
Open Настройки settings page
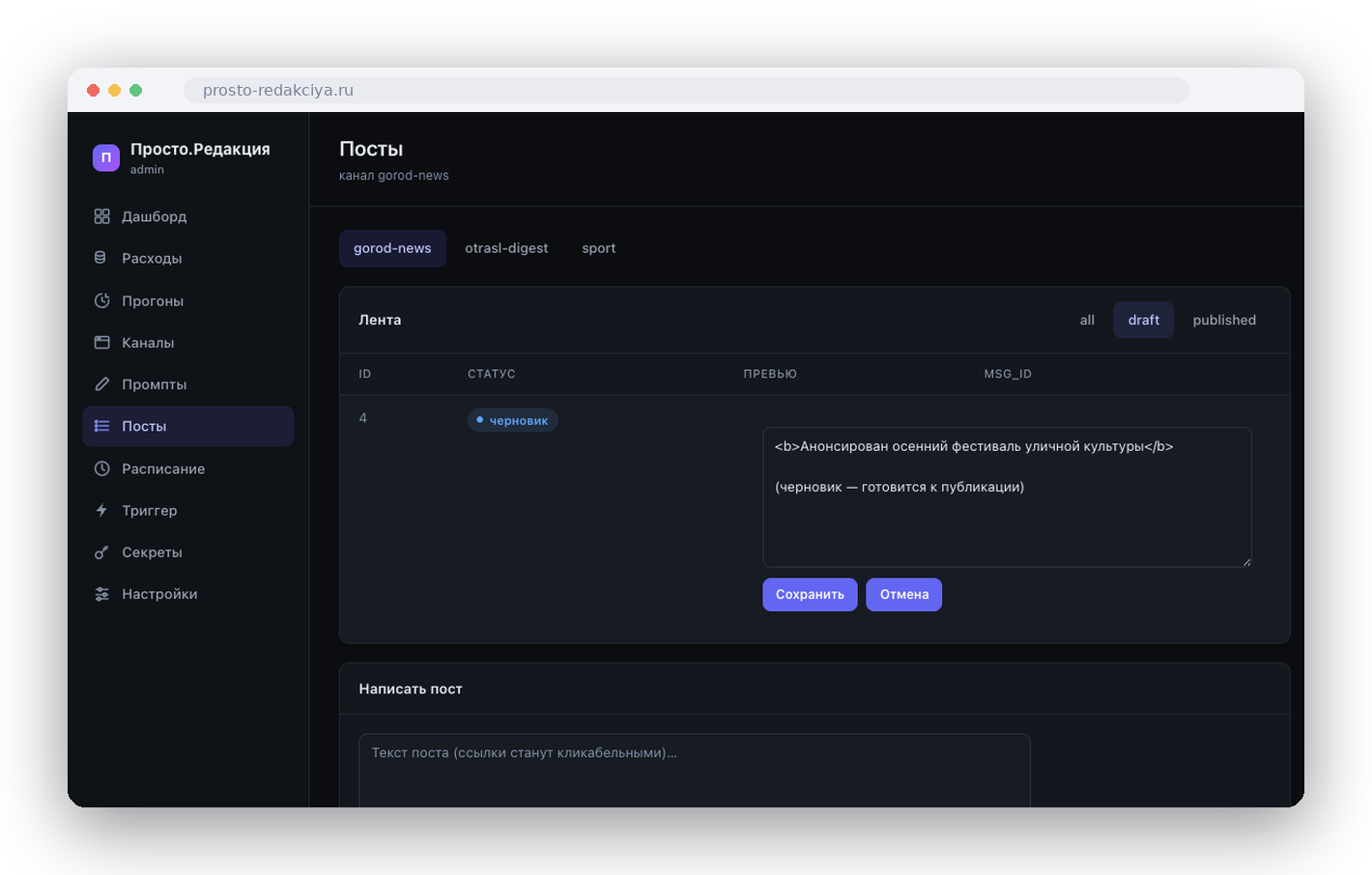(x=187, y=594)
